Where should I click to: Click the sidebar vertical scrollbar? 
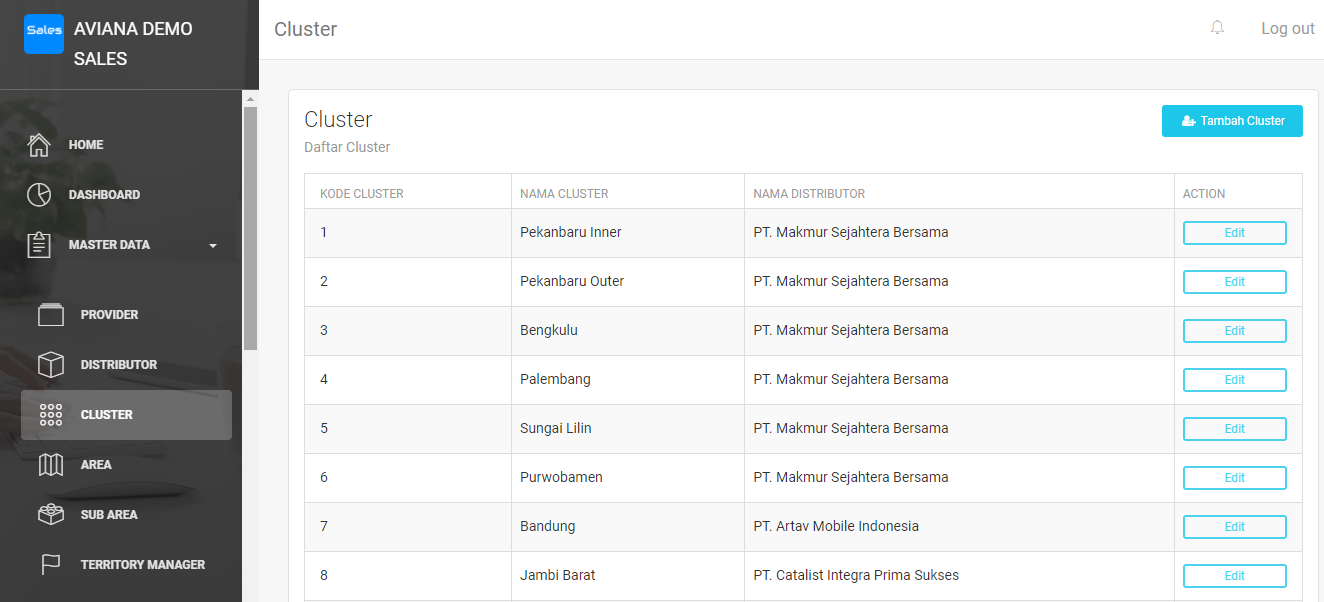point(250,230)
